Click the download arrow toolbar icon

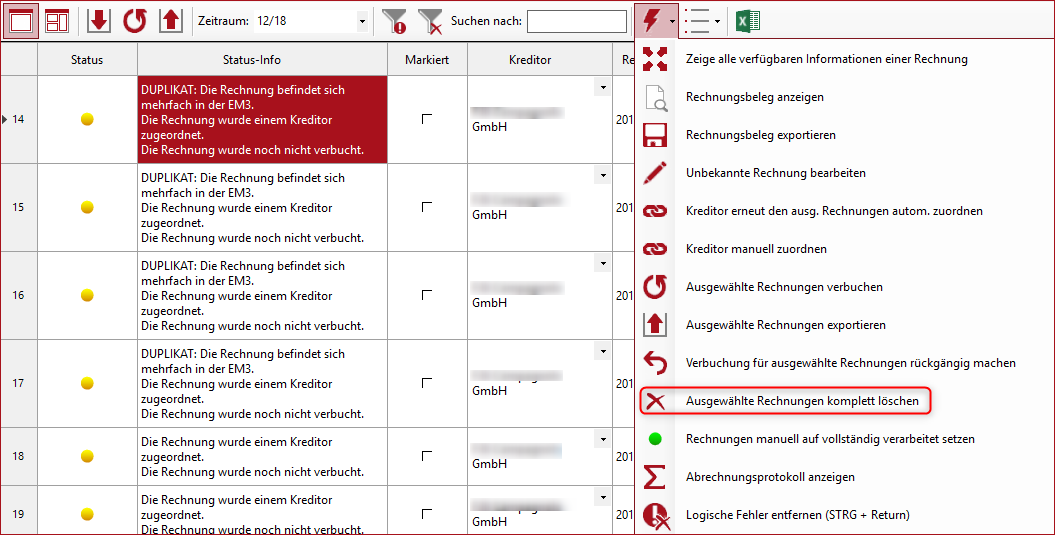pyautogui.click(x=98, y=20)
